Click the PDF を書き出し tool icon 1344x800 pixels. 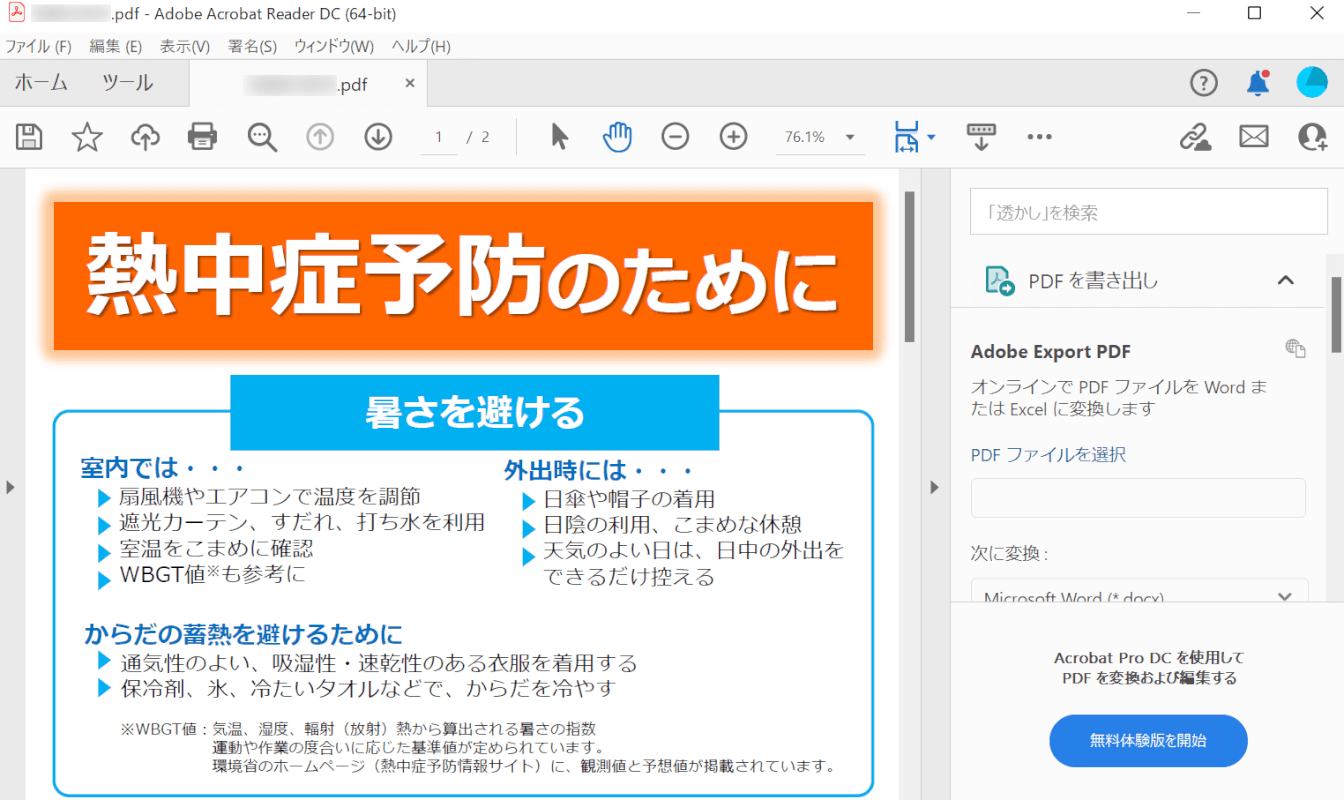(1000, 281)
